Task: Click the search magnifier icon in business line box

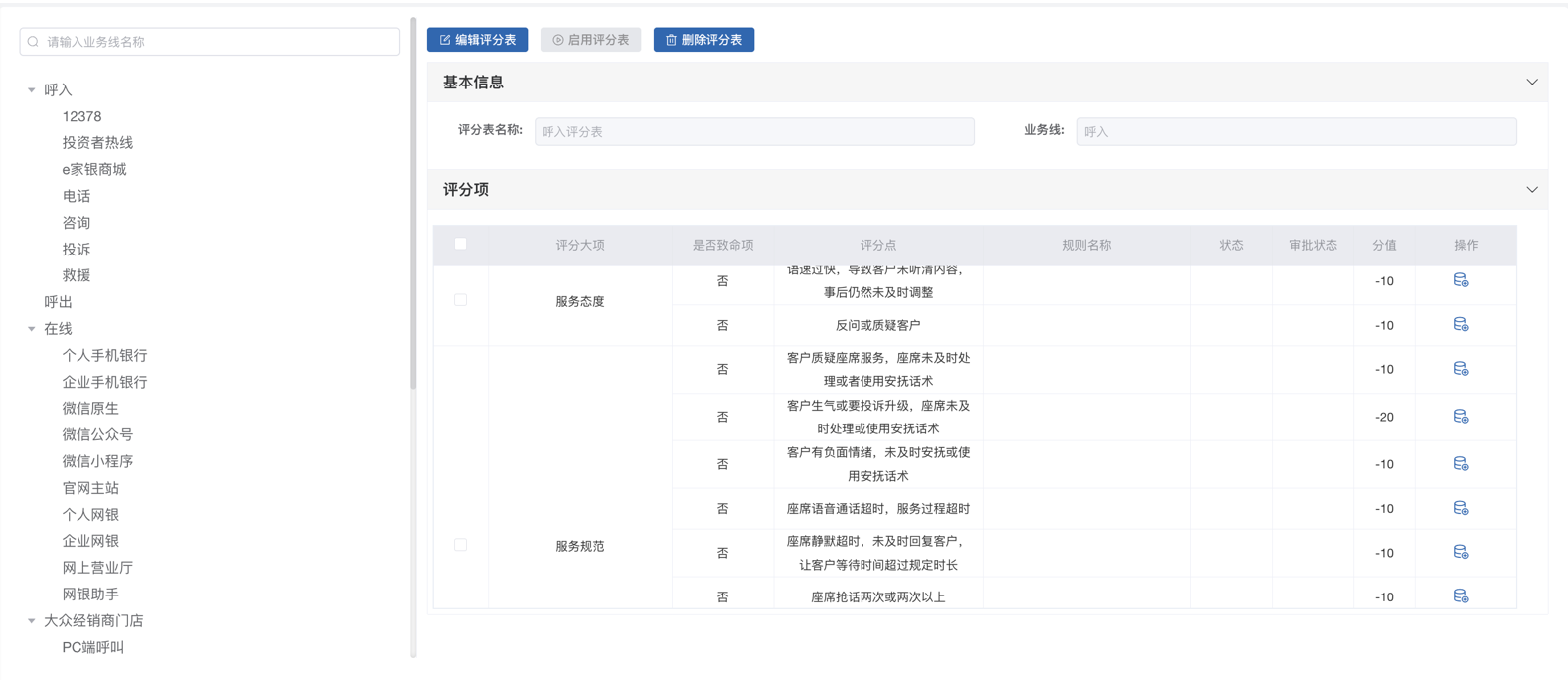Action: 34,42
